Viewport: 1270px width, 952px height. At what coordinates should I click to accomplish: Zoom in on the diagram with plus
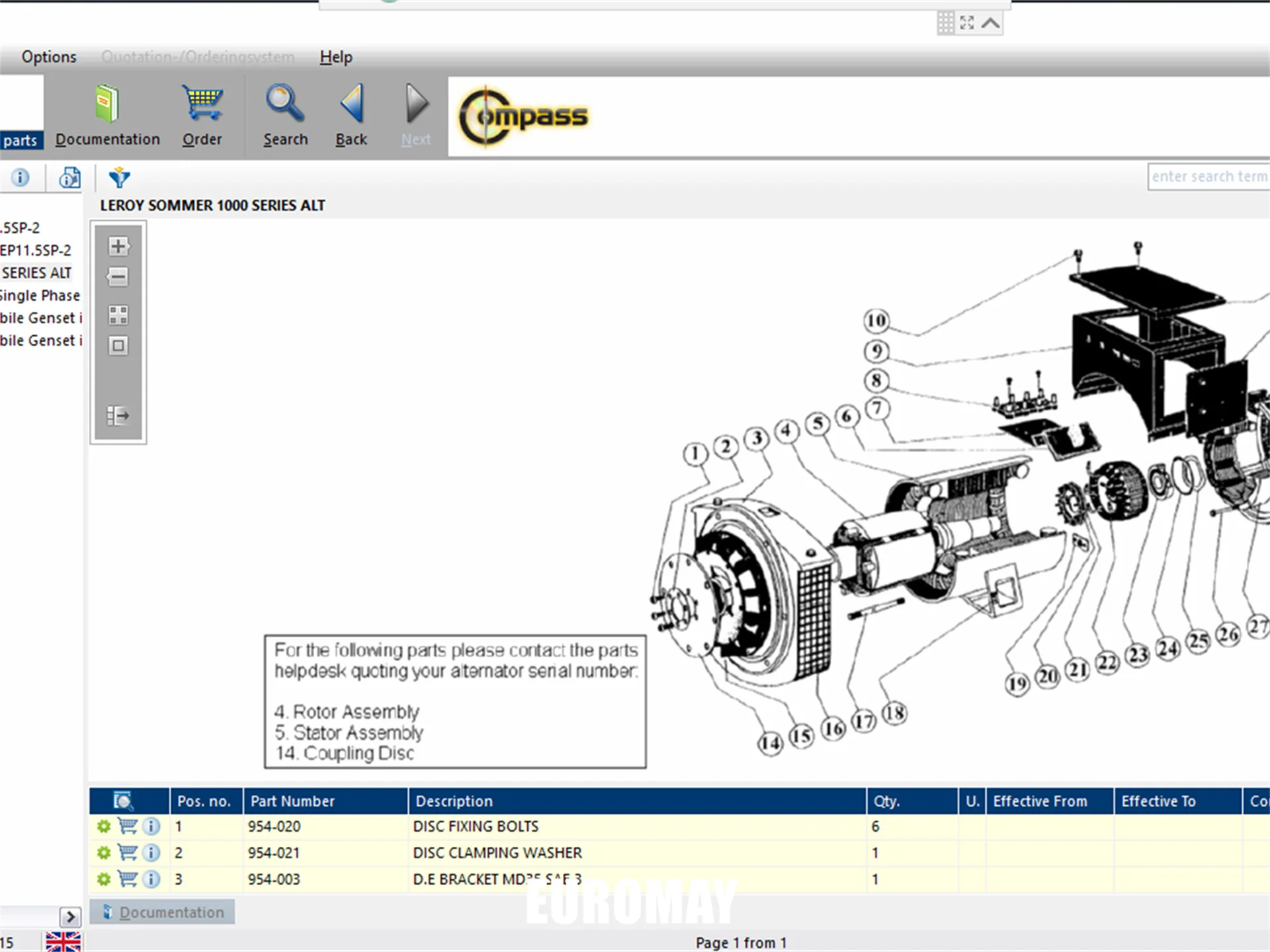118,247
